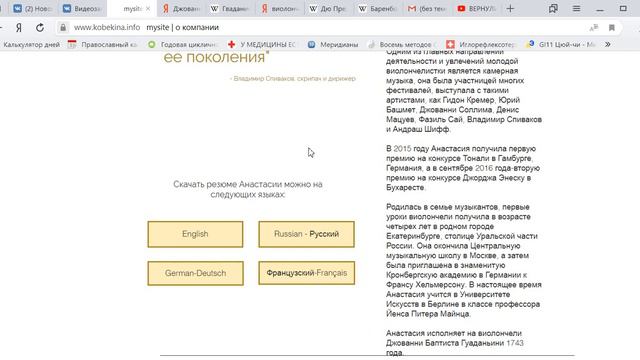Open the Yandex browser hamburger menu
The image size is (640, 360).
point(576,8)
